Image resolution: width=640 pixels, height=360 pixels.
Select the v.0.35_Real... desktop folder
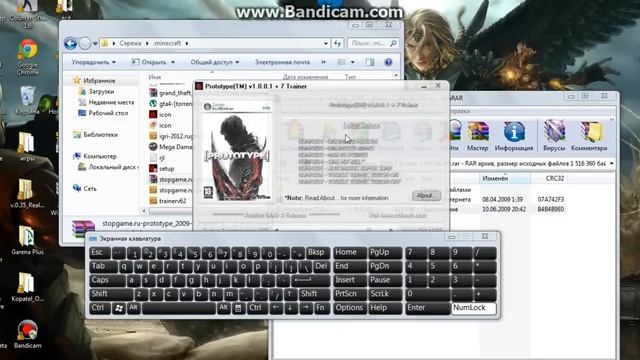point(27,193)
